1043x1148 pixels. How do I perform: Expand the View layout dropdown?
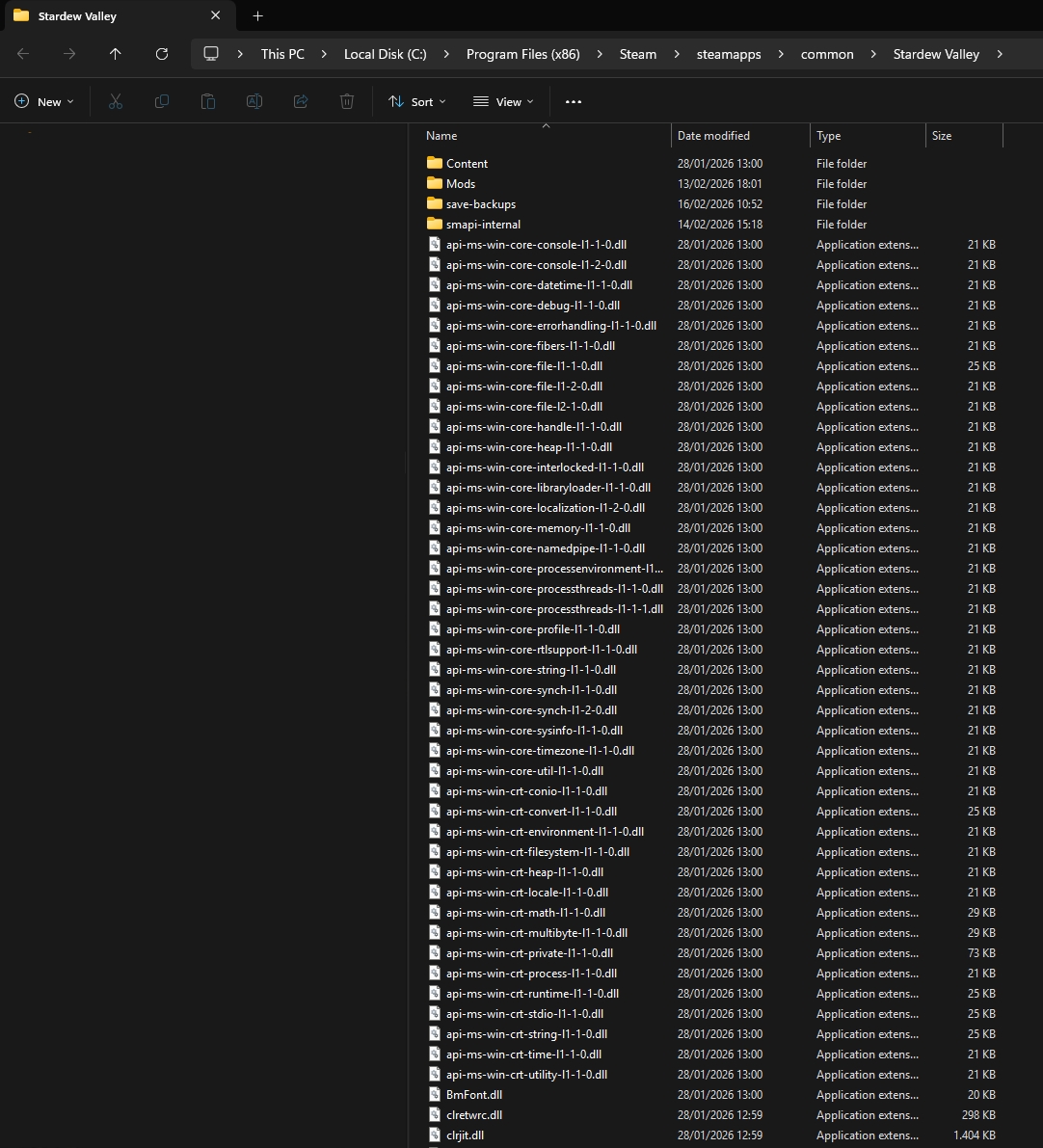coord(503,101)
